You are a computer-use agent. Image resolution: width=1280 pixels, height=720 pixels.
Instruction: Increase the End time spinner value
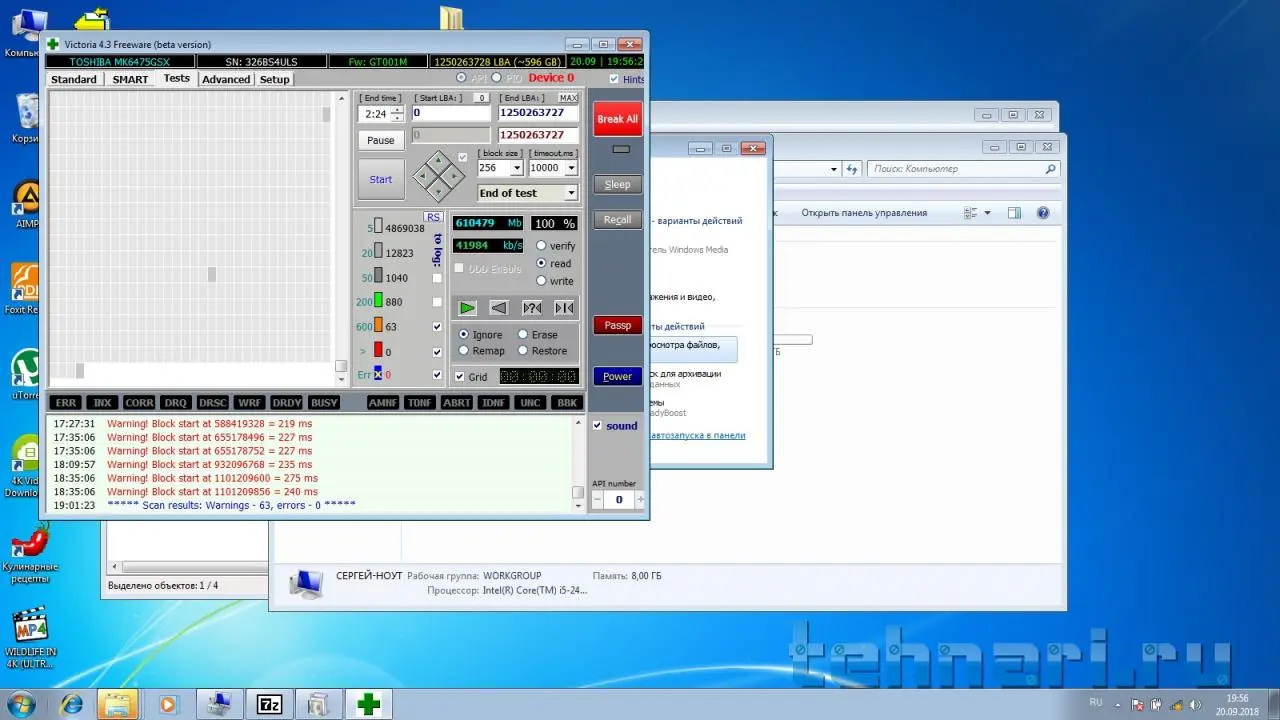[397, 109]
